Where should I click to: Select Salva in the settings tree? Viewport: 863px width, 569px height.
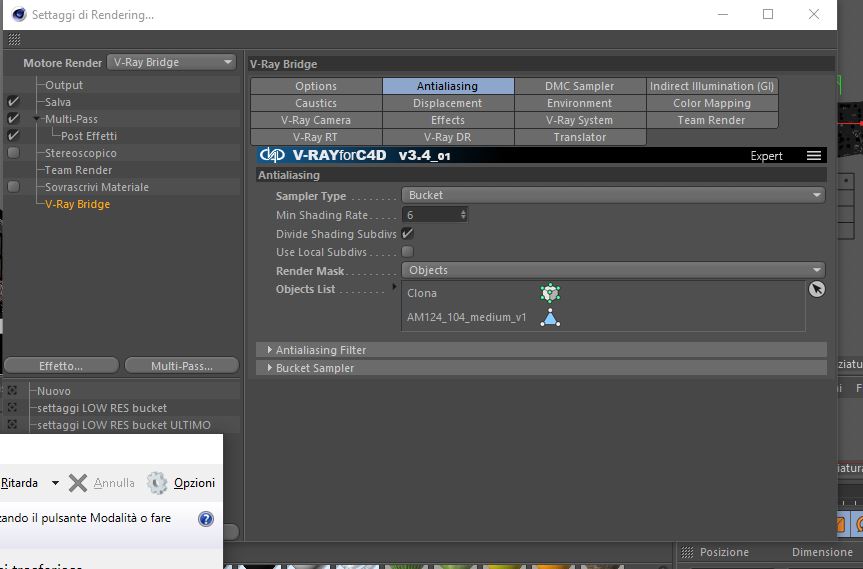click(58, 102)
